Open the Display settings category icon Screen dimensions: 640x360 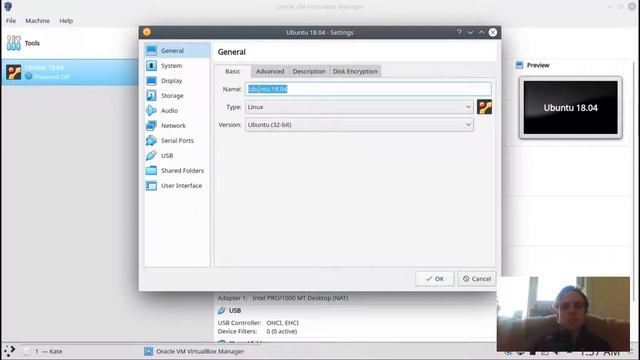[151, 81]
